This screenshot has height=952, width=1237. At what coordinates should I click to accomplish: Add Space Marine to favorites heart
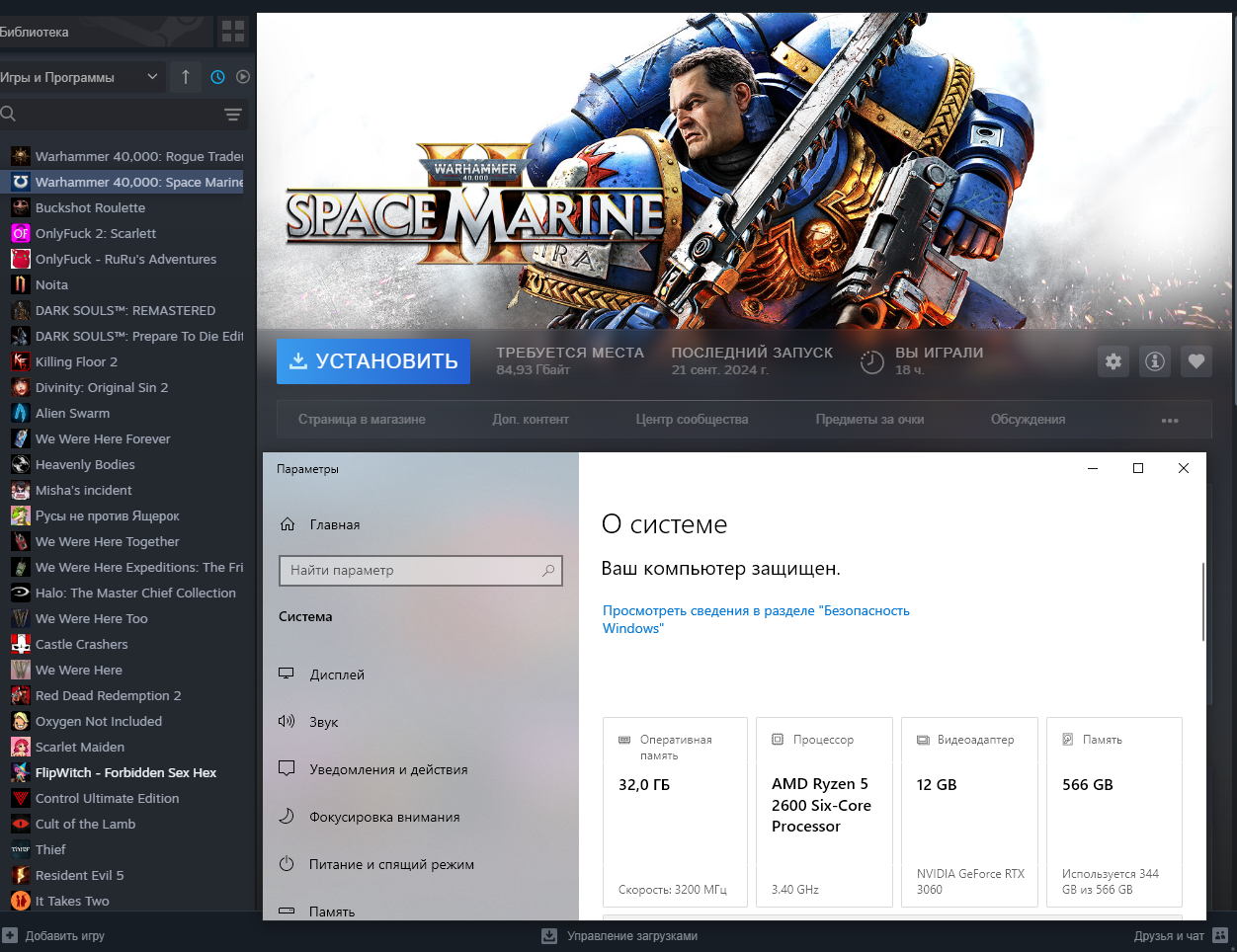point(1196,361)
